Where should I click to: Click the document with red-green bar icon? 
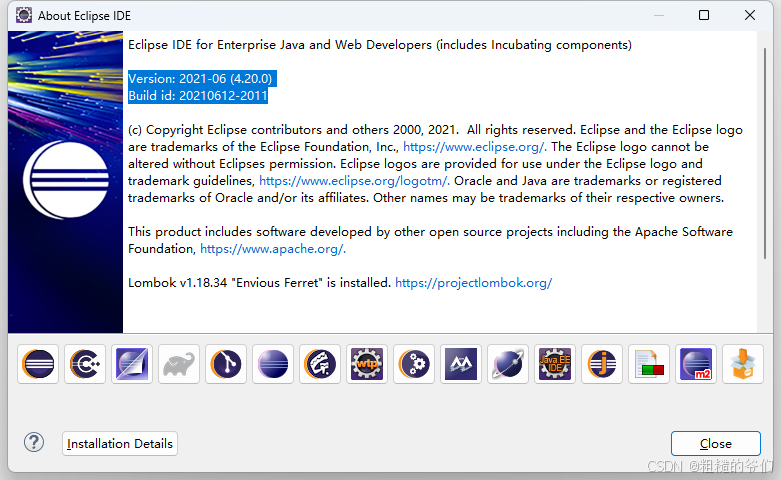649,364
